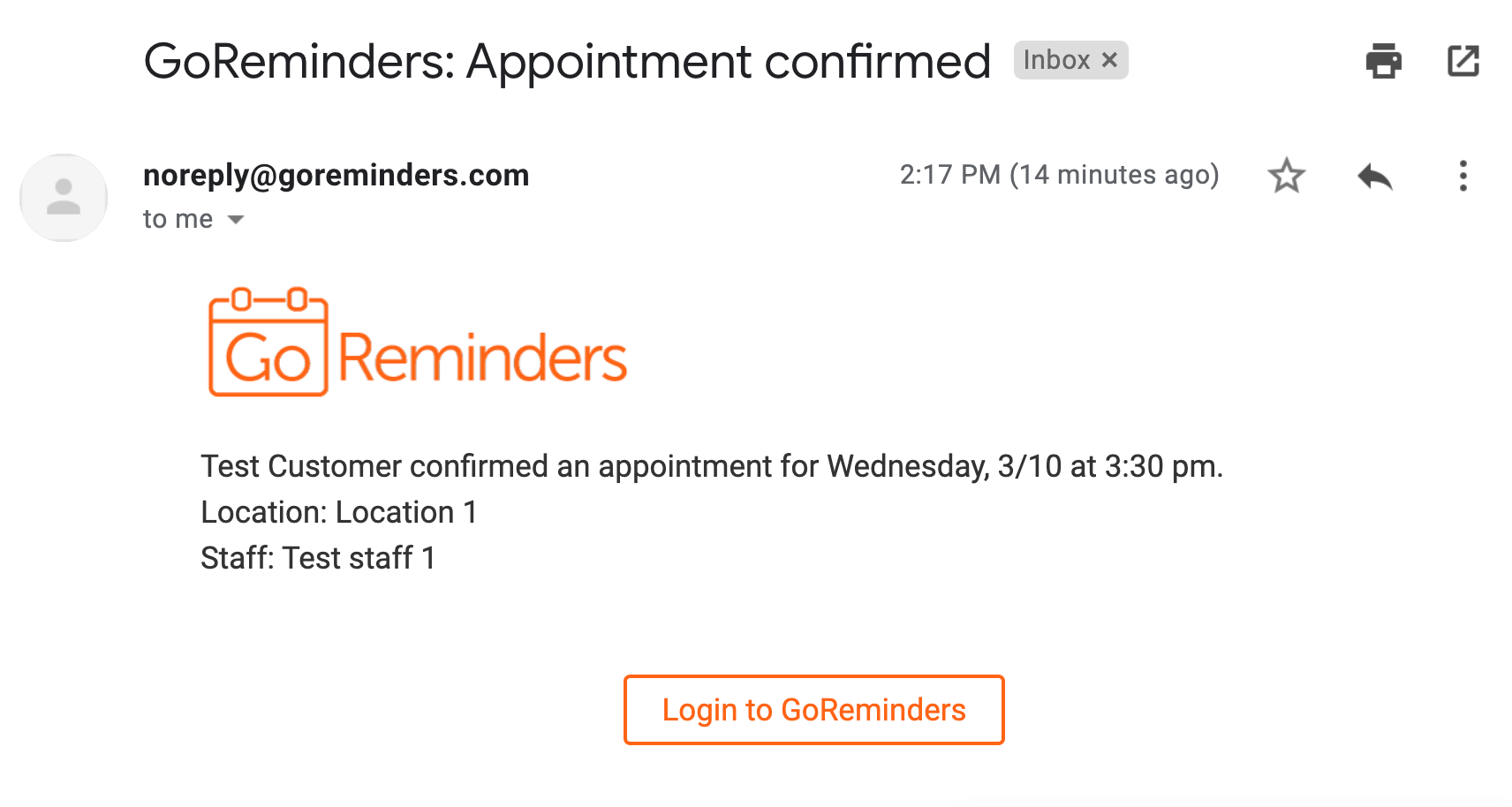Click the "to me" recipient text
The image size is (1512, 807).
click(178, 219)
